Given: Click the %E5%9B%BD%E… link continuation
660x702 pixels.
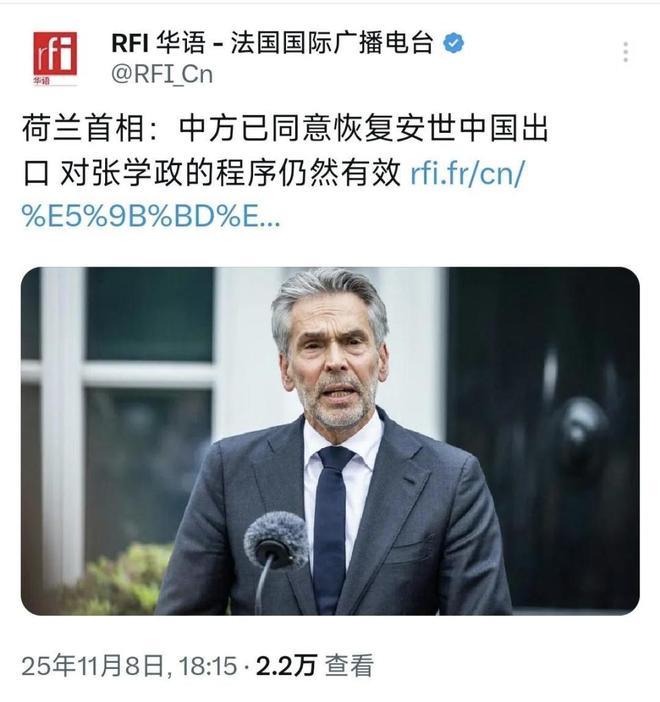Looking at the screenshot, I should (x=151, y=217).
